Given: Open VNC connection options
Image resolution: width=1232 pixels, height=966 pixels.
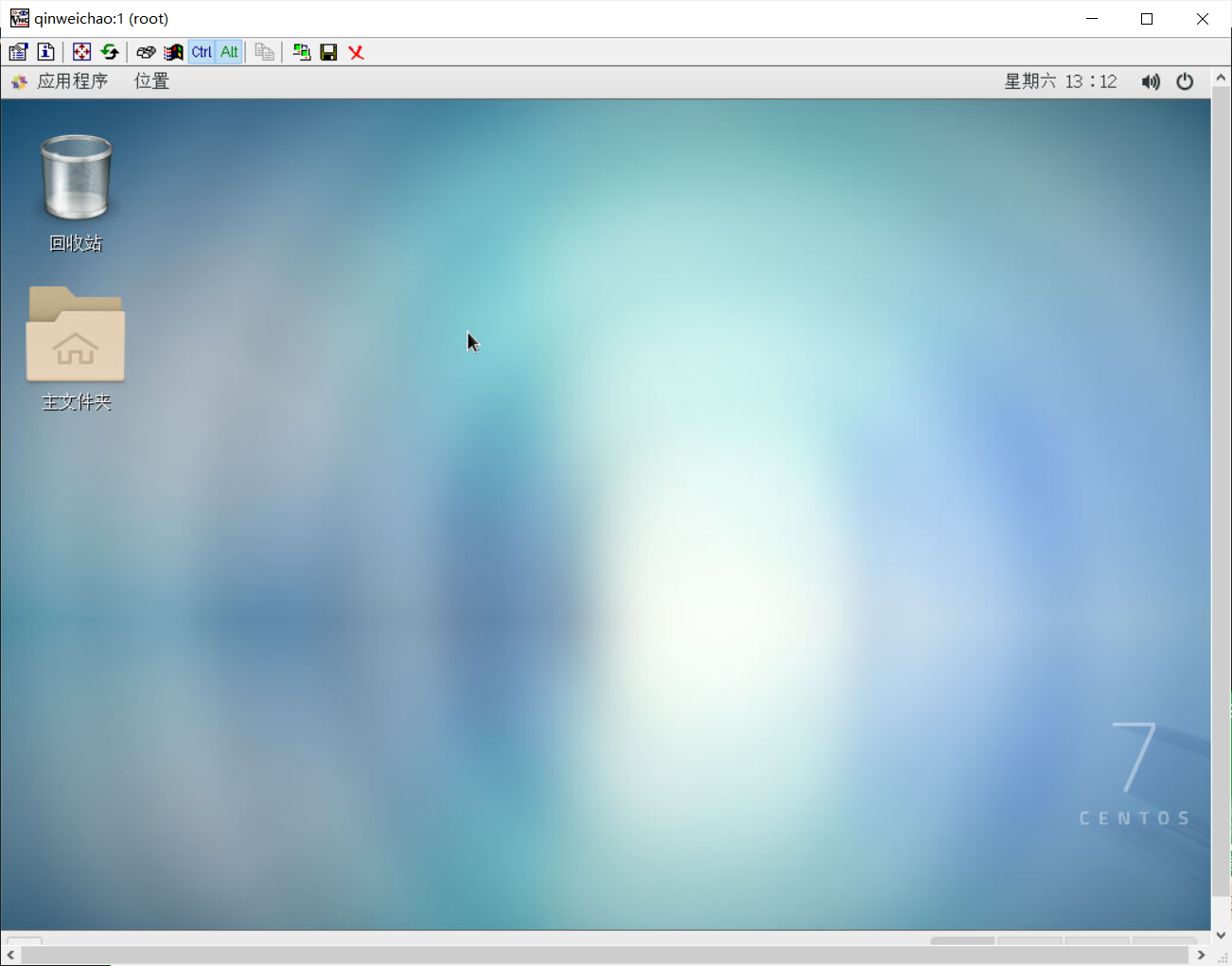Looking at the screenshot, I should click(18, 52).
